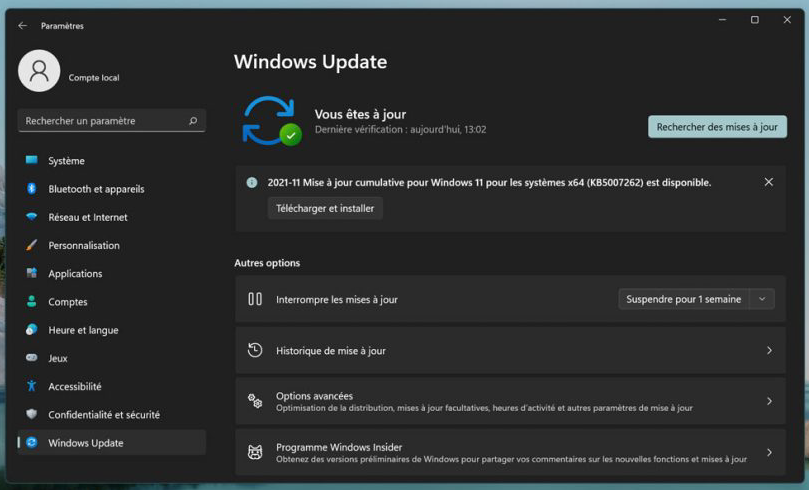
Task: Expand Programme Windows Insider chevron
Action: coord(769,452)
